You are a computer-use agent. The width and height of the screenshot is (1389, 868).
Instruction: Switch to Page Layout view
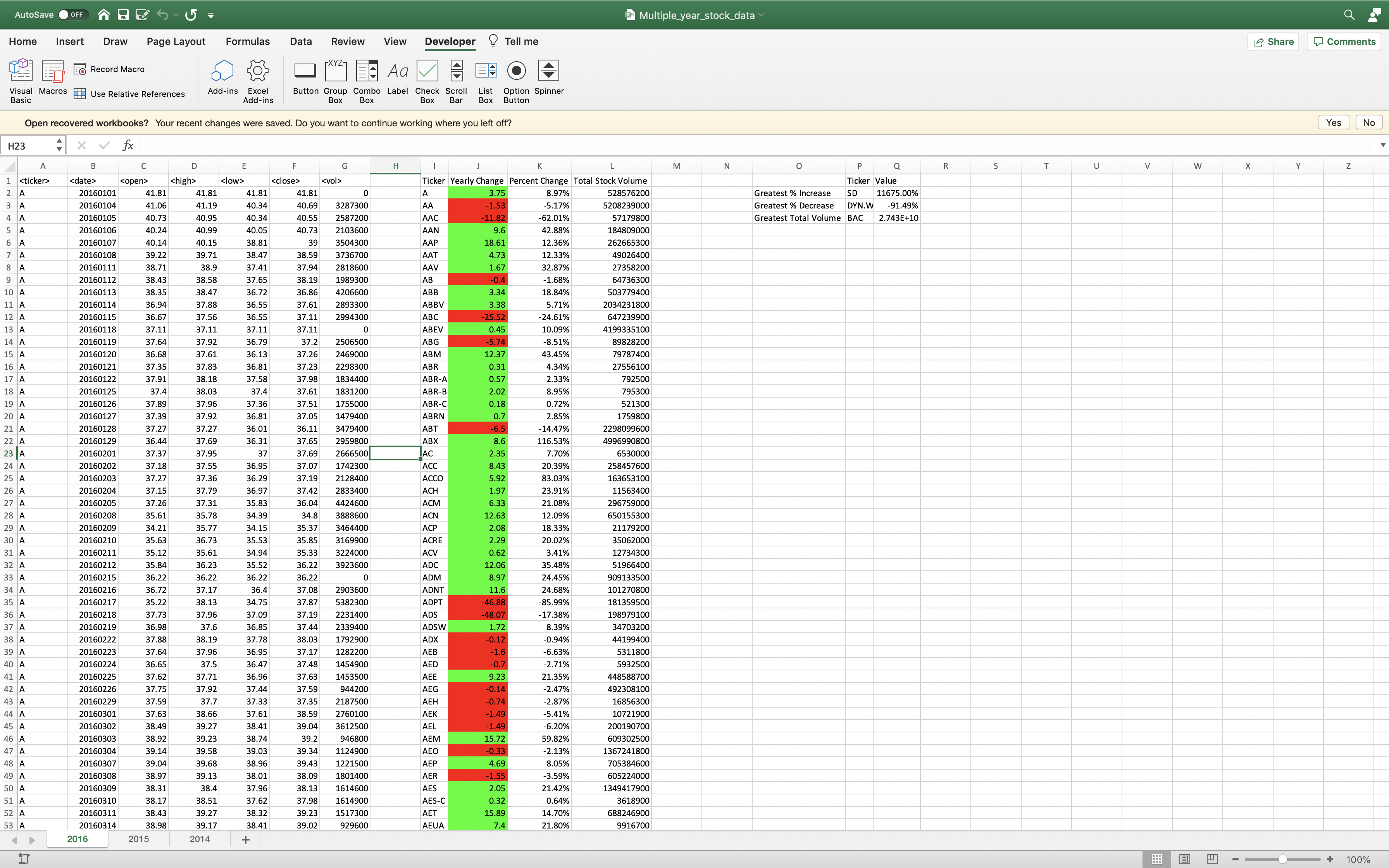coord(1185,859)
